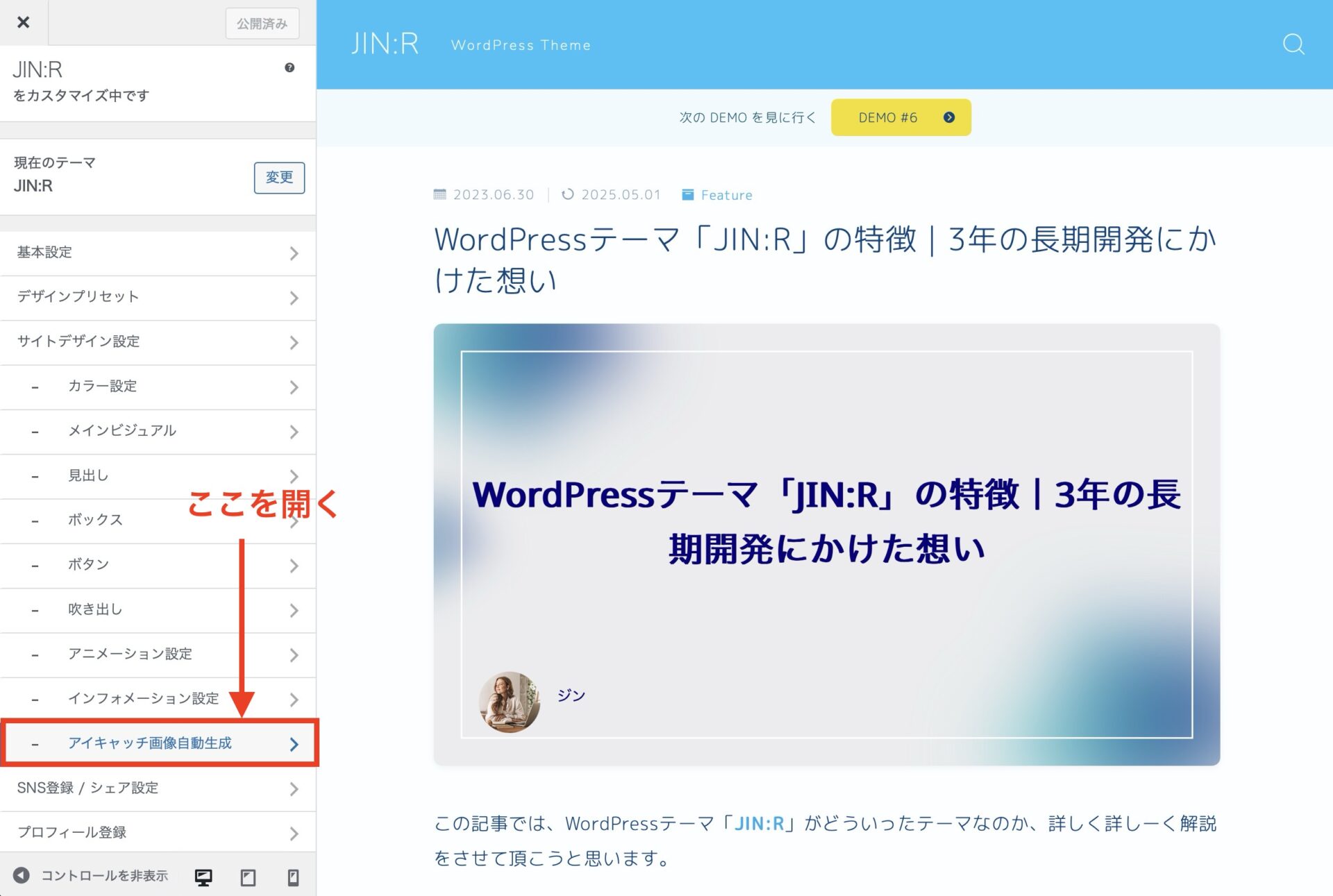
Task: Expand chevron on 吹き出し row
Action: coord(294,610)
